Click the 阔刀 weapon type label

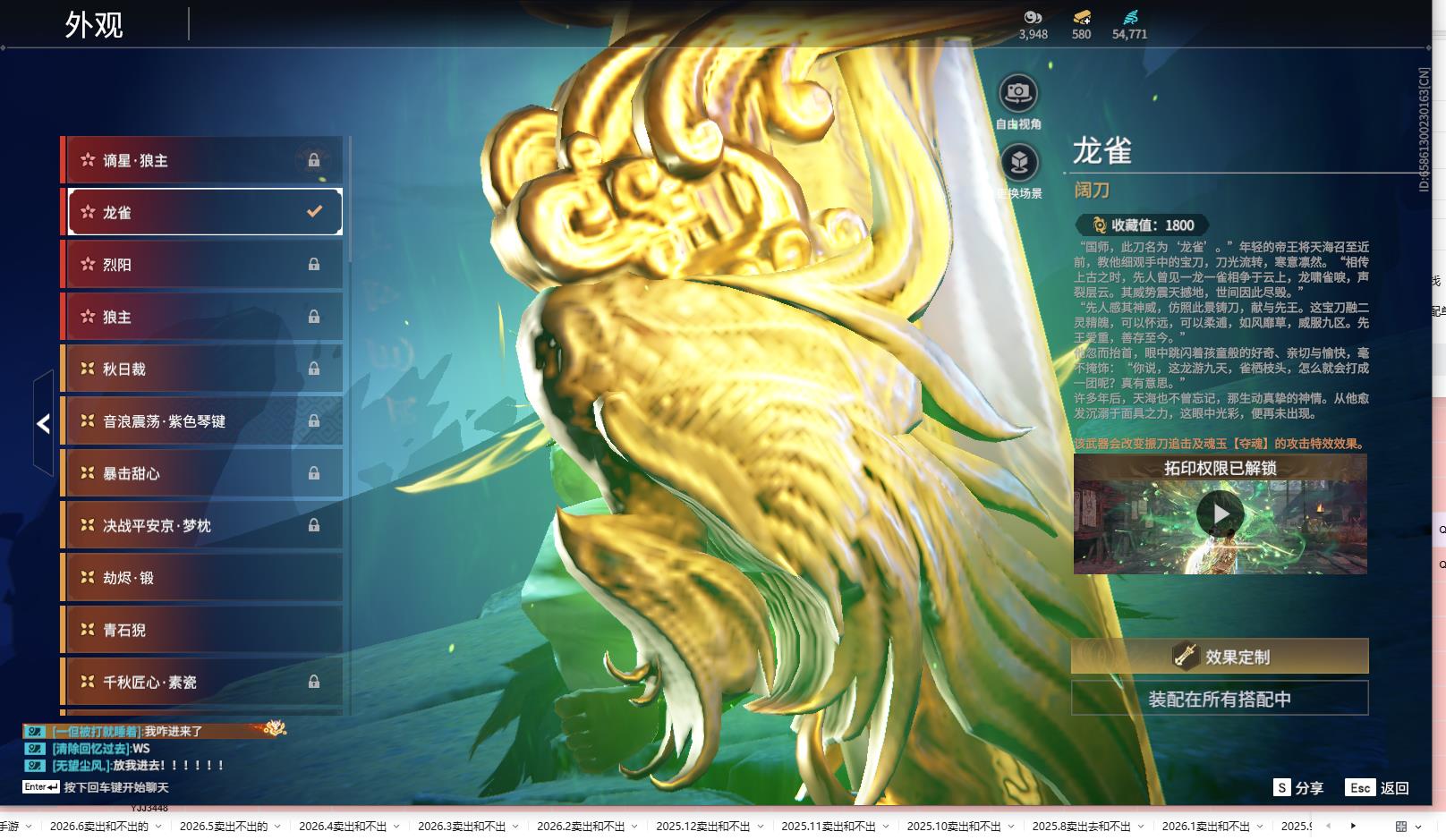(x=1092, y=190)
